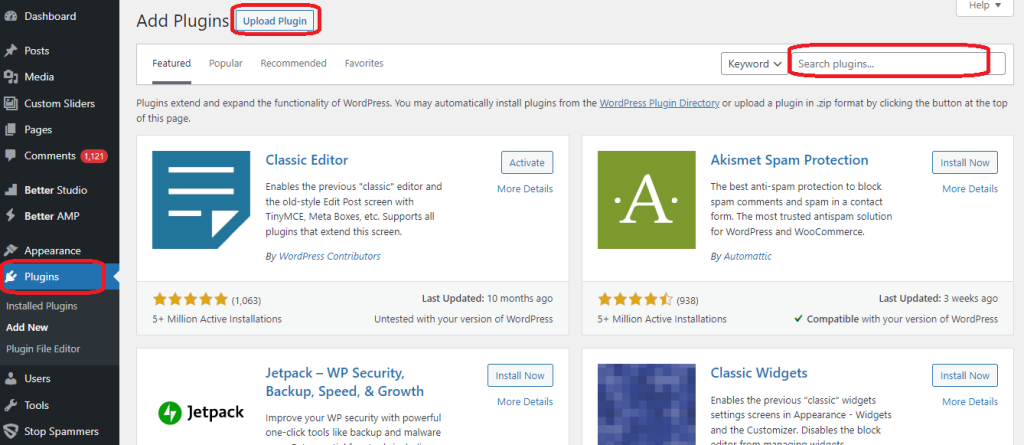Switch to the Popular tab
Viewport: 1024px width, 445px height.
tap(226, 63)
